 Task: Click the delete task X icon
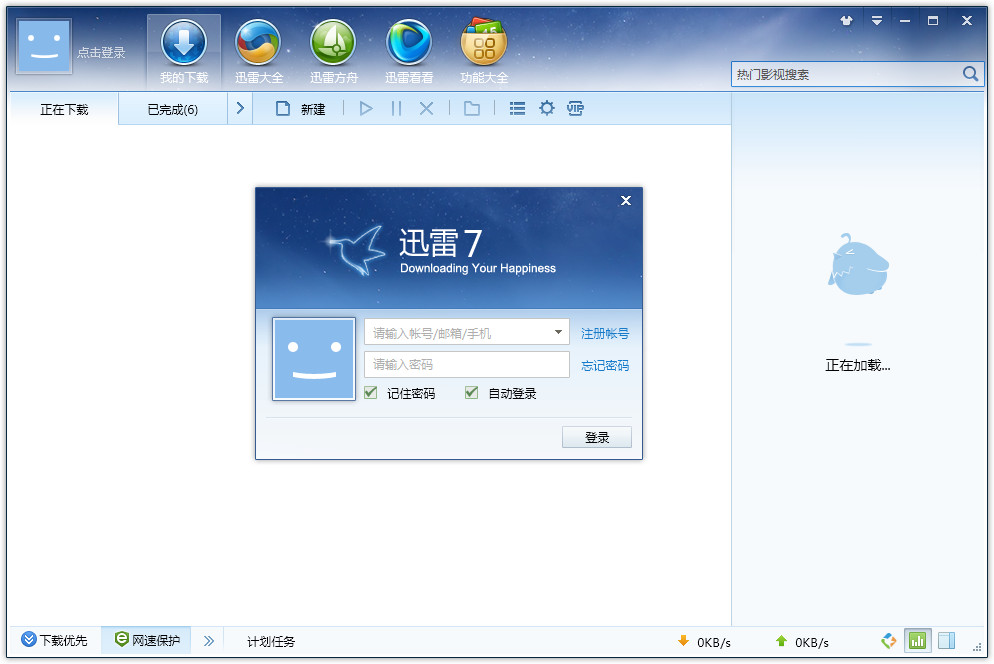coord(427,108)
